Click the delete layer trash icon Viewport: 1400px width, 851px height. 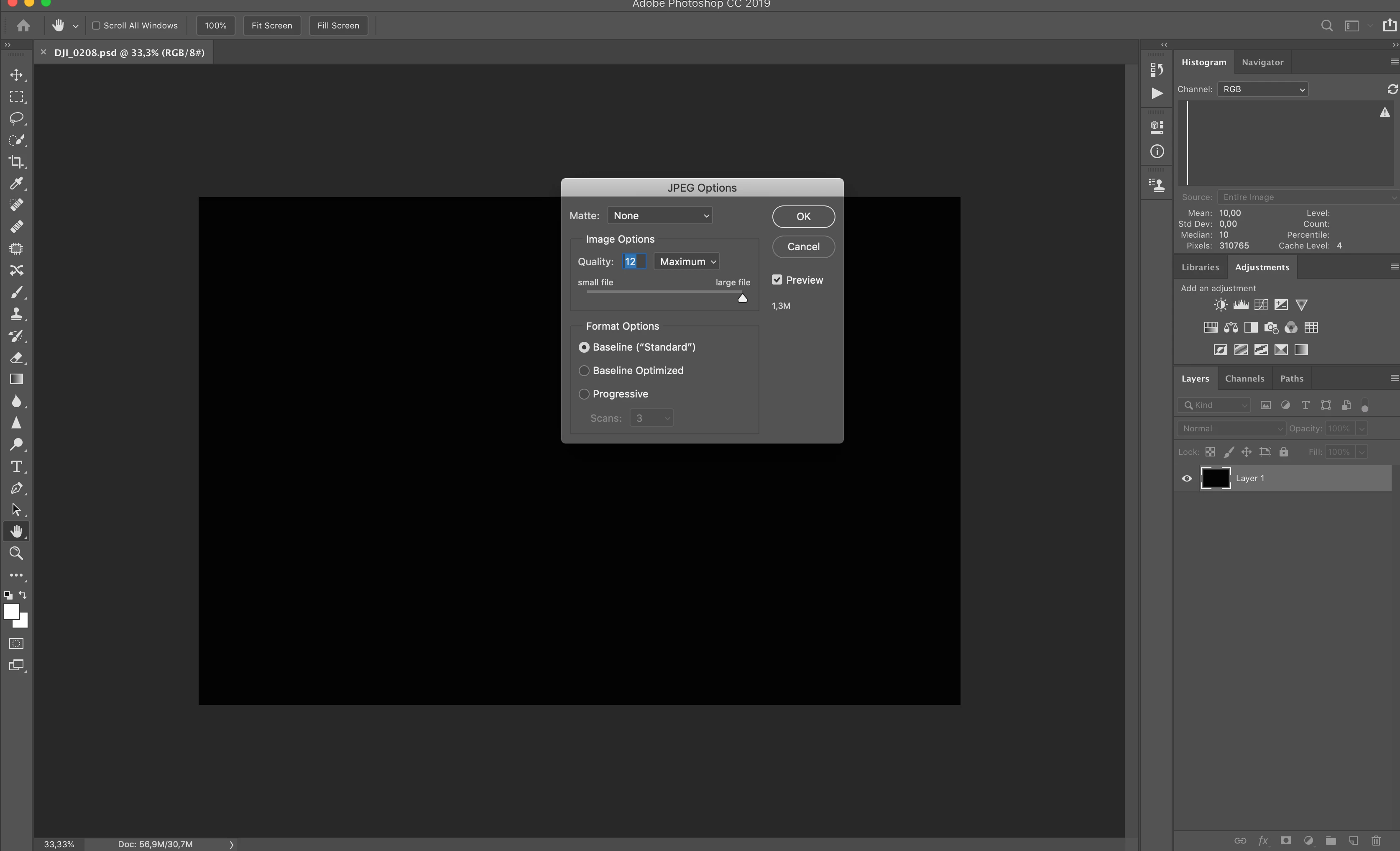[1376, 840]
